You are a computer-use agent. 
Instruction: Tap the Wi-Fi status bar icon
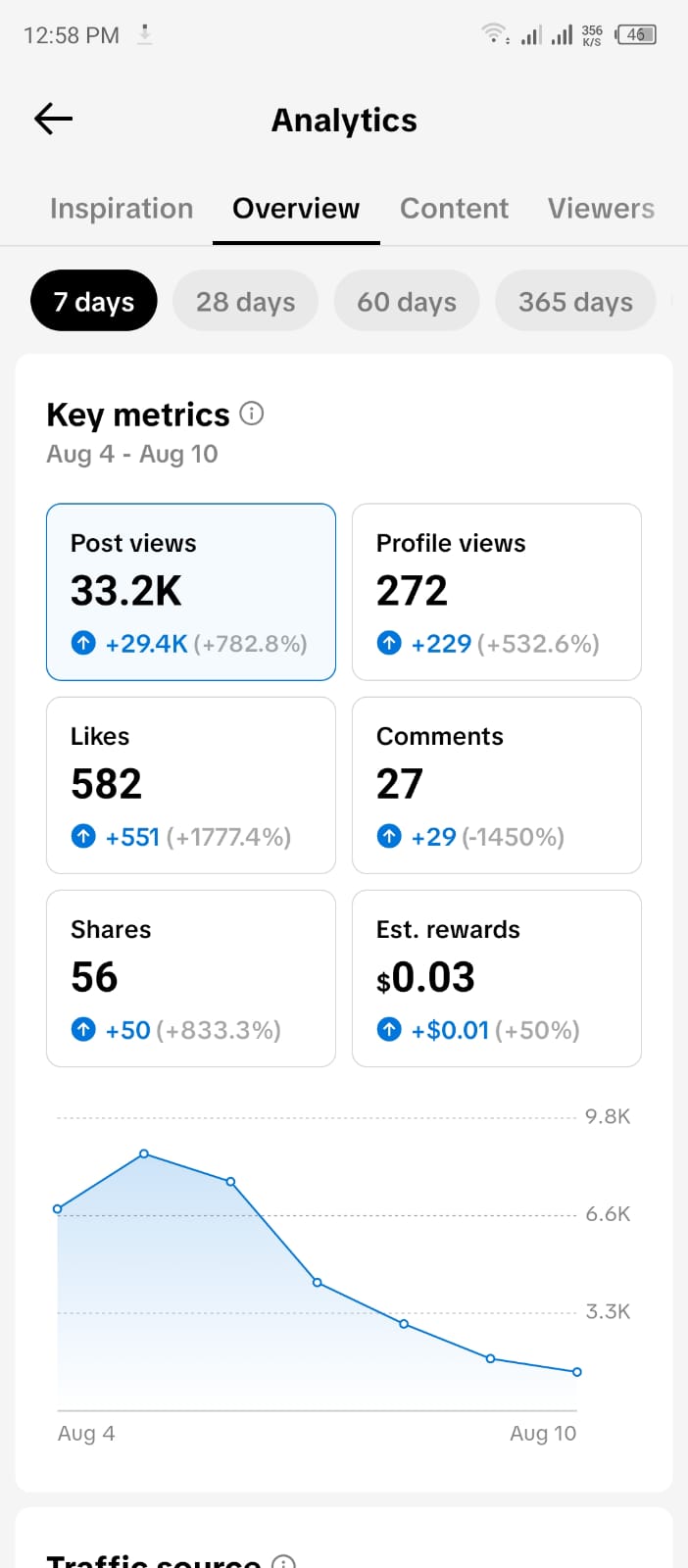coord(495,34)
